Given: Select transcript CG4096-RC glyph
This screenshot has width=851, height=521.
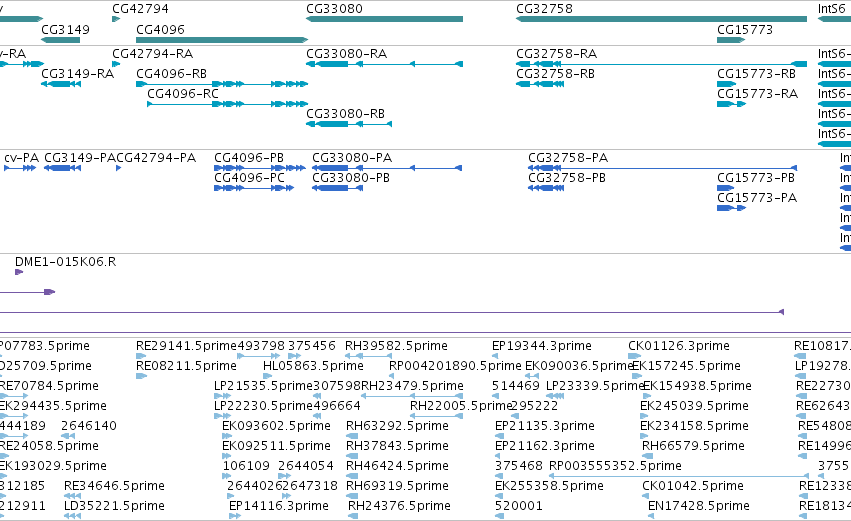Looking at the screenshot, I should (227, 104).
